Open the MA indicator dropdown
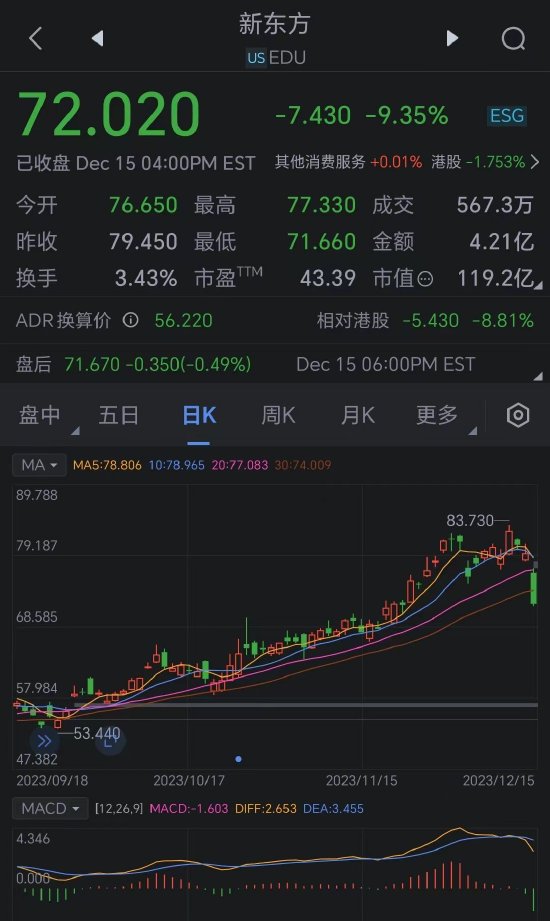 click(x=39, y=465)
